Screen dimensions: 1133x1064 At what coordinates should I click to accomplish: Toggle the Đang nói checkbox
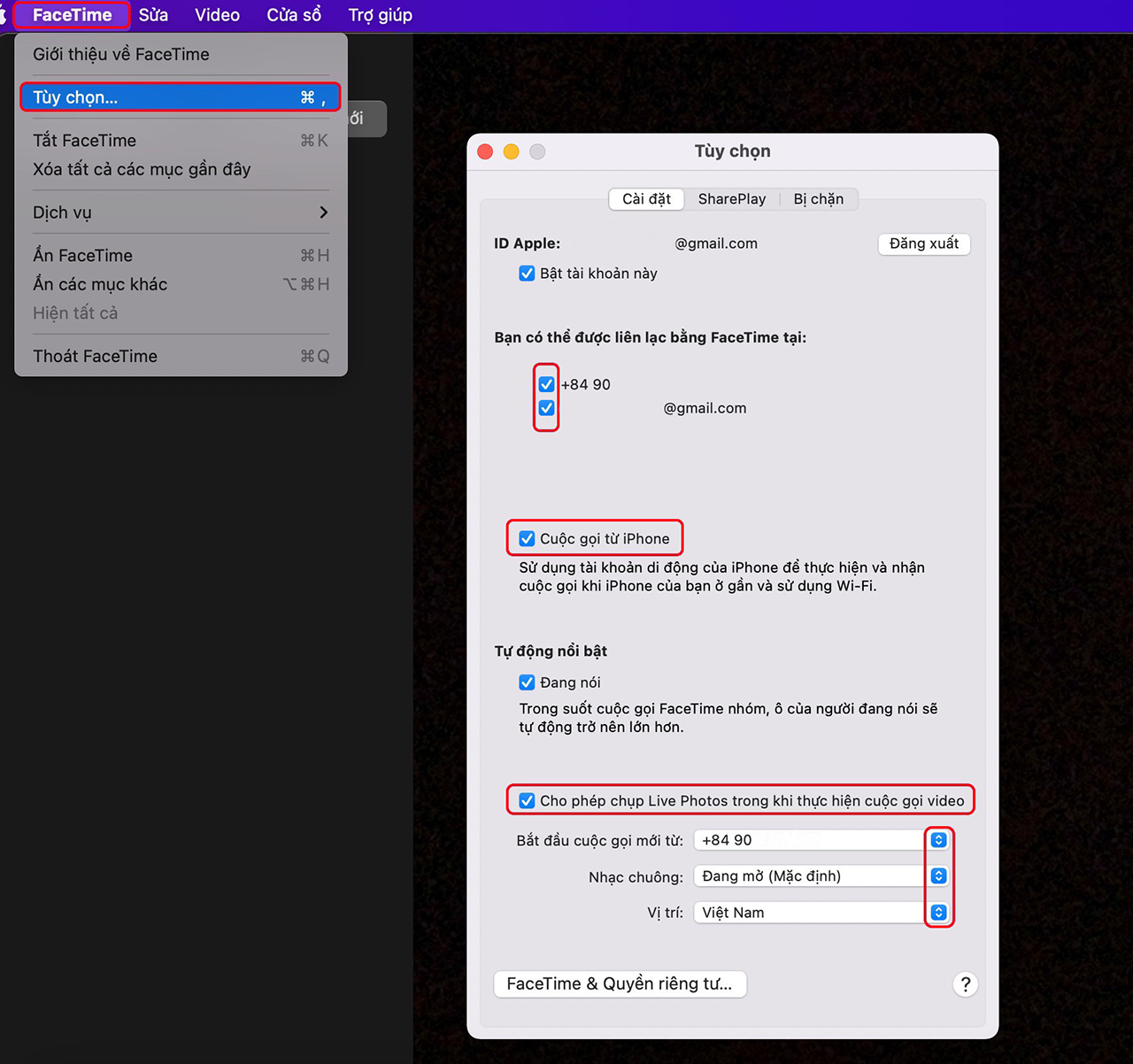pos(527,682)
